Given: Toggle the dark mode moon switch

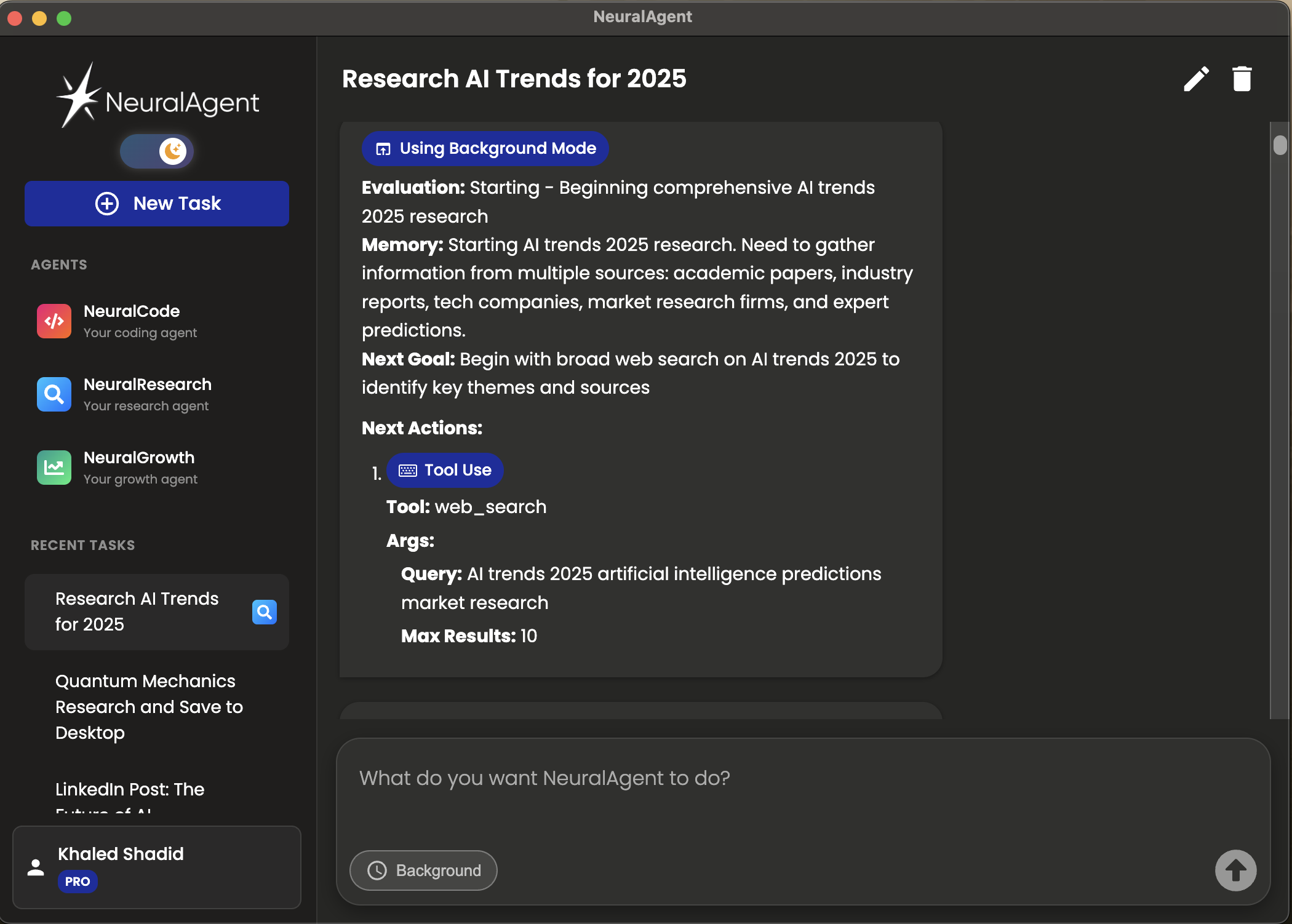Looking at the screenshot, I should [x=158, y=151].
